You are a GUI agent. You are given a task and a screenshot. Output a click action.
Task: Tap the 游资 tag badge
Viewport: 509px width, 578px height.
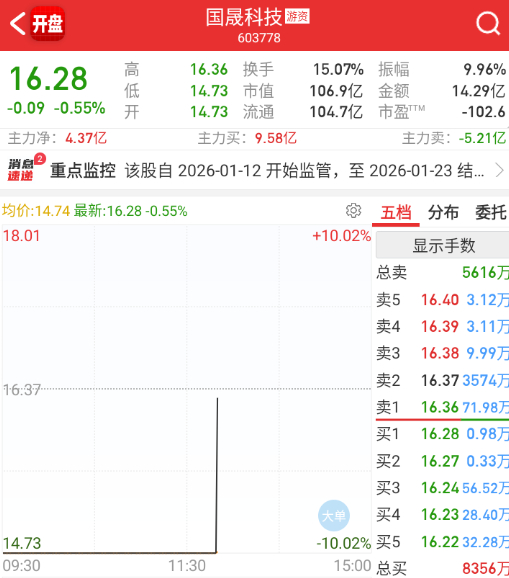297,16
